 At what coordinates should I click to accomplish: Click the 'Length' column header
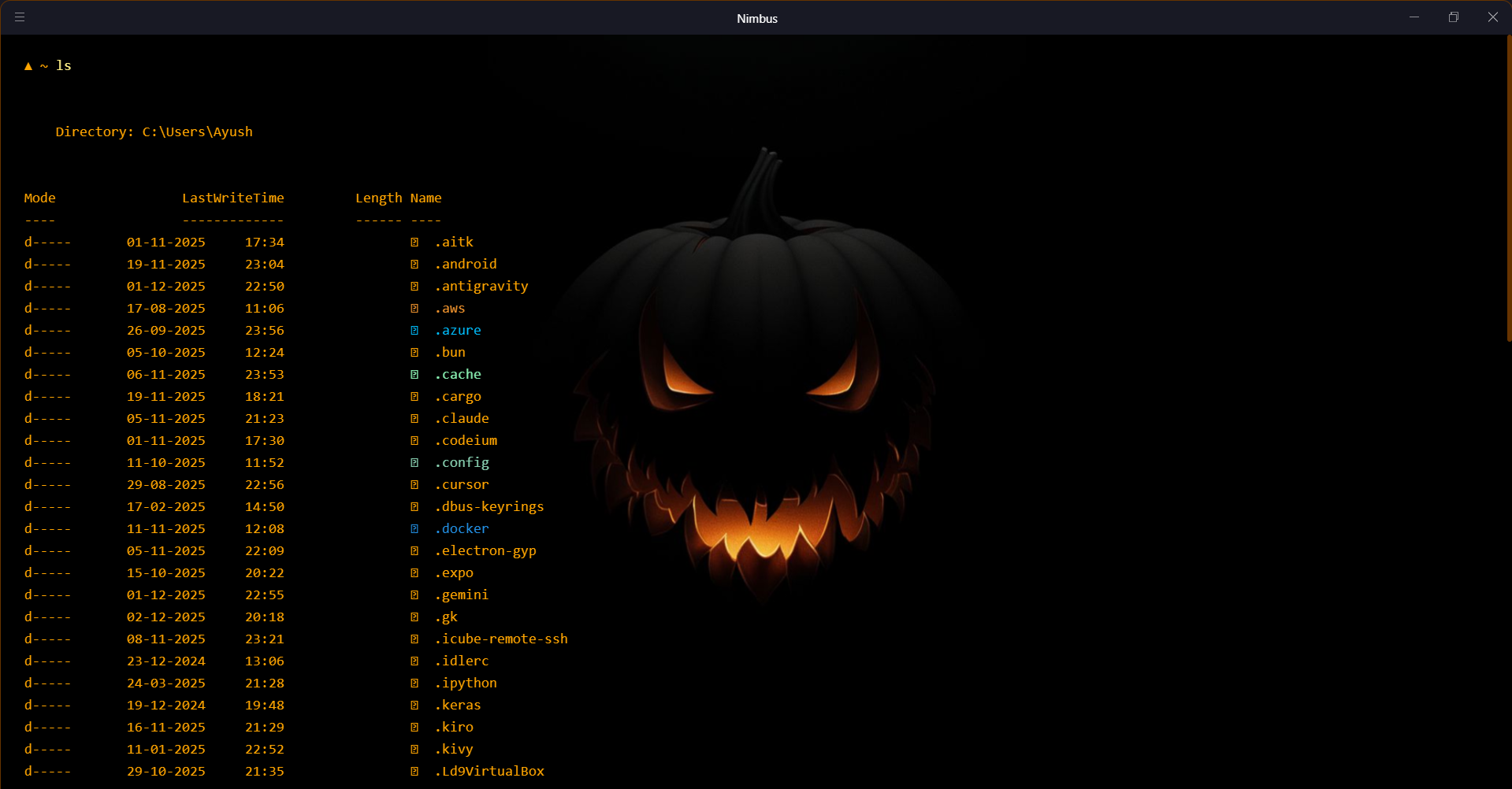pyautogui.click(x=379, y=198)
